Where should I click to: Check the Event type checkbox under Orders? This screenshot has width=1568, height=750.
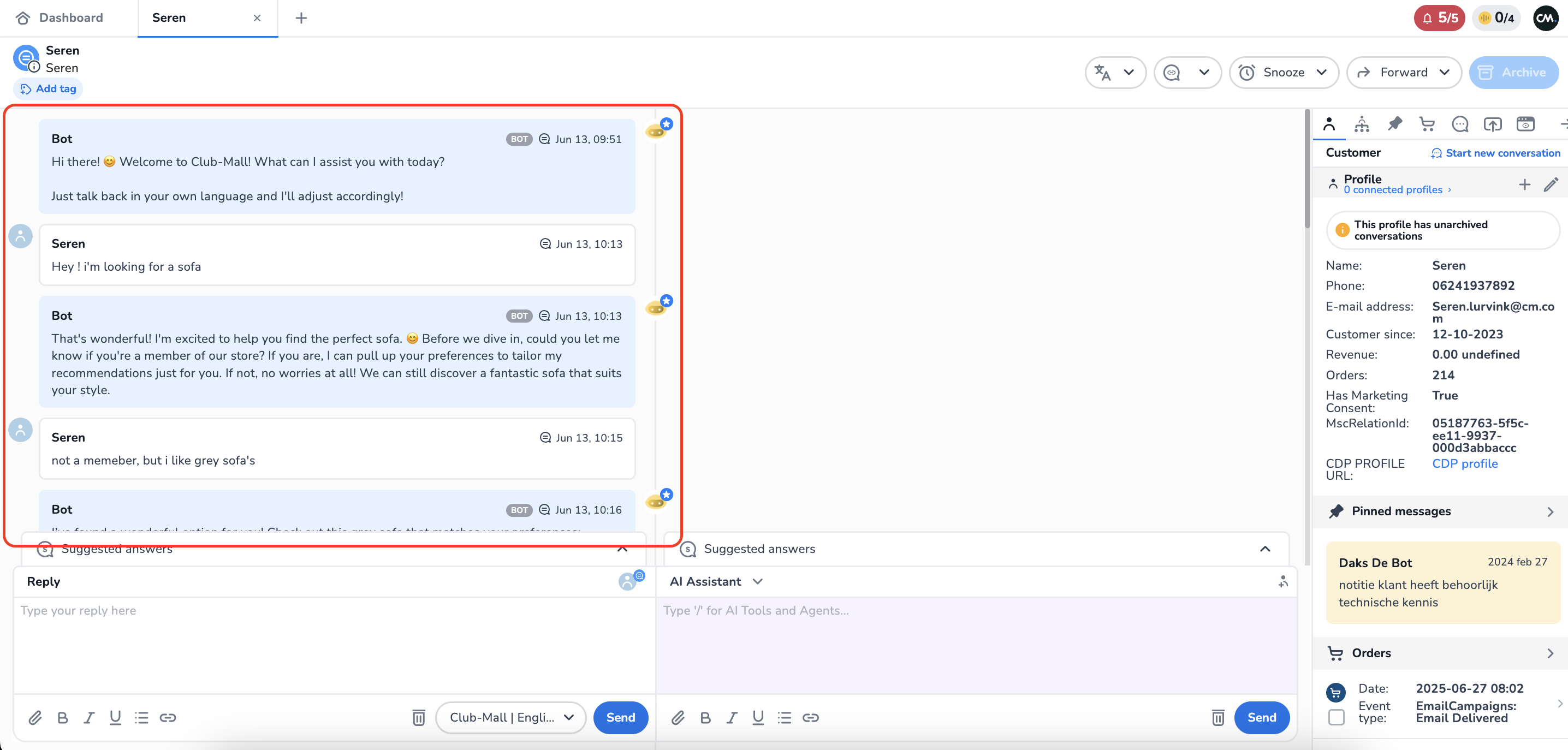click(1337, 717)
